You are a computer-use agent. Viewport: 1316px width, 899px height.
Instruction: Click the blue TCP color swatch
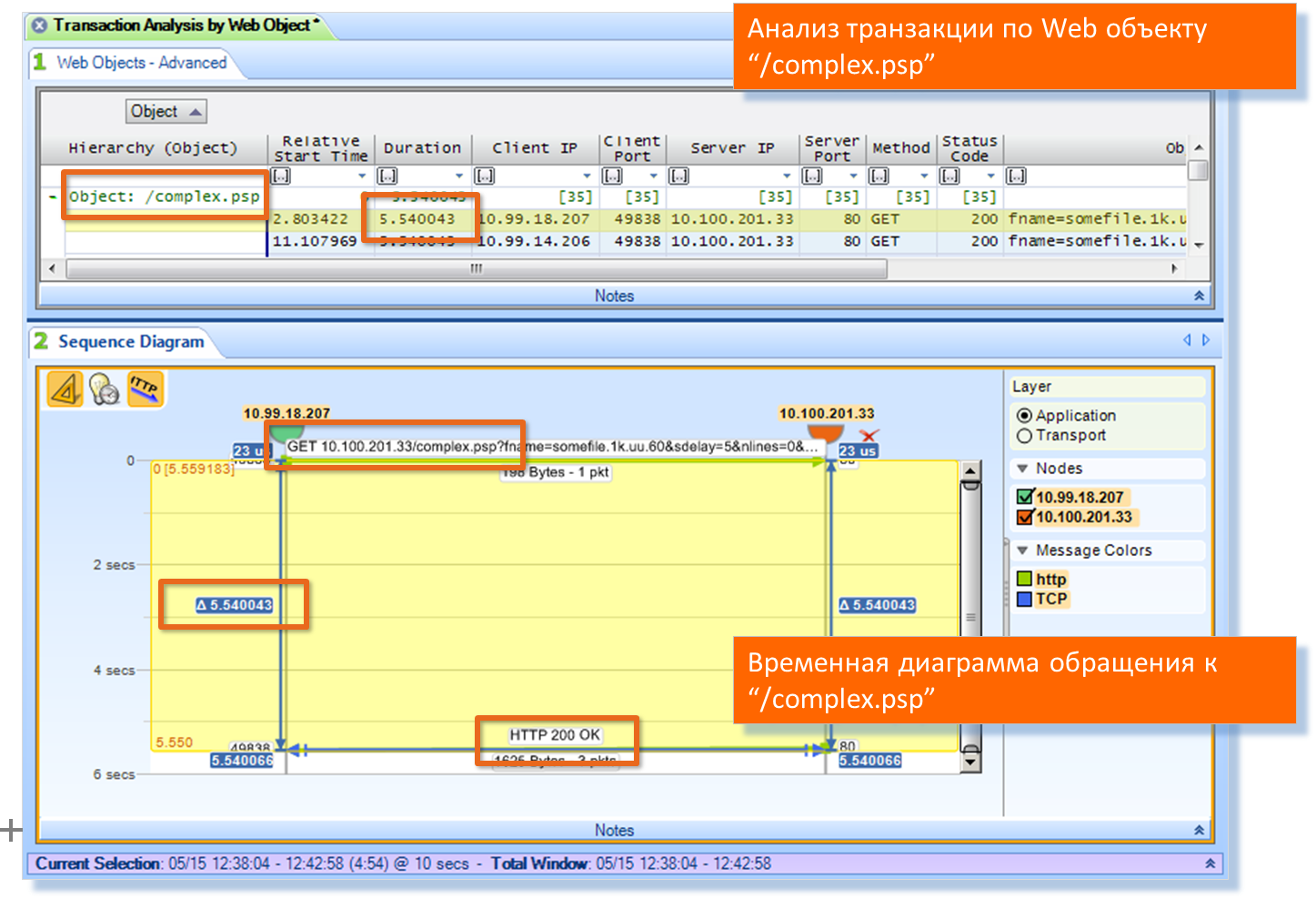click(x=1024, y=599)
